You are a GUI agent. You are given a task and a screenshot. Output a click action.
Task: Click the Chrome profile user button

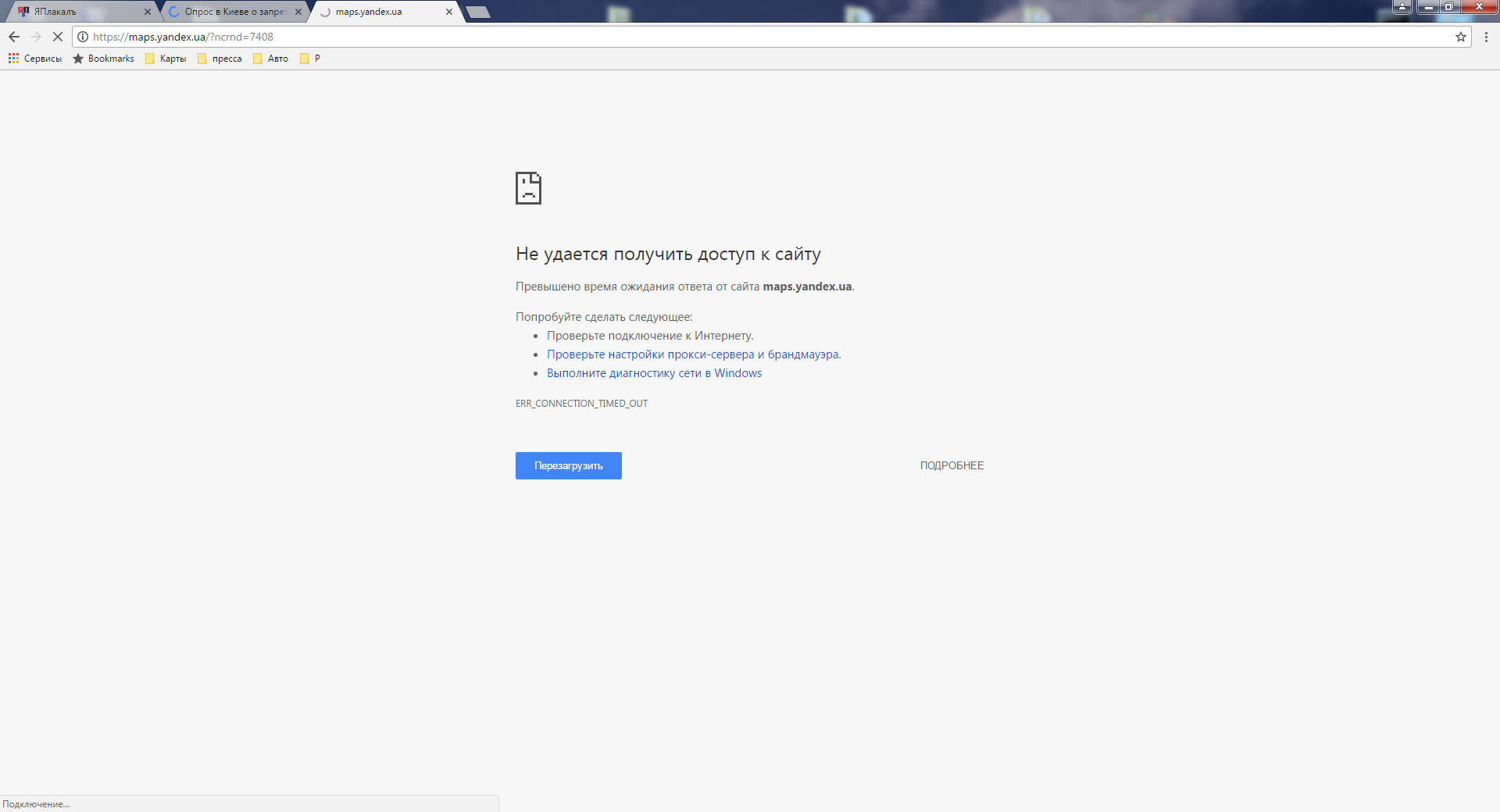tap(1402, 7)
